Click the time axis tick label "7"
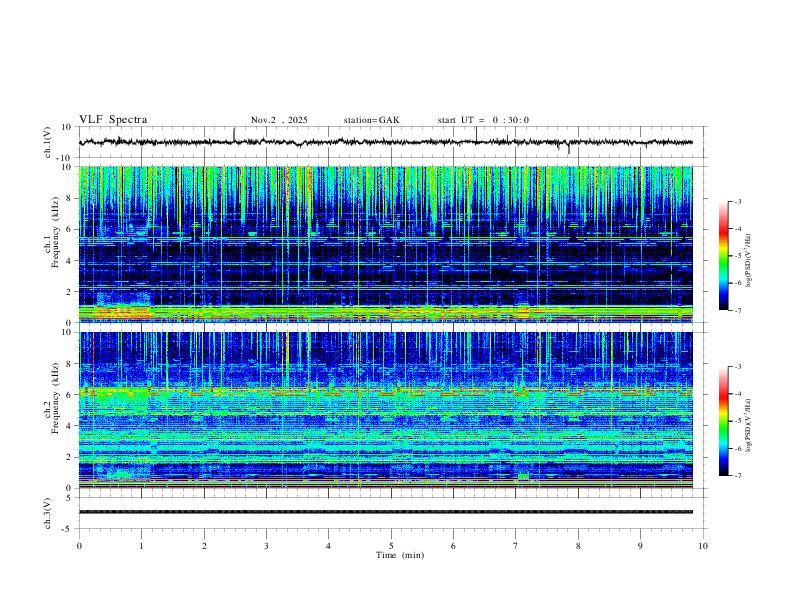Viewport: 792px width, 612px height. point(516,546)
